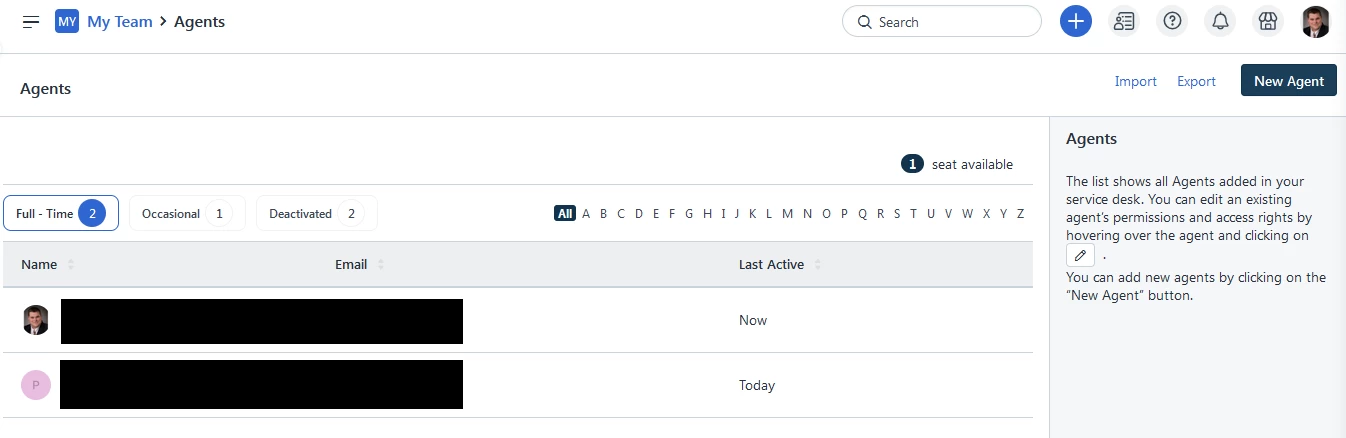Filter agents by letter P
The height and width of the screenshot is (438, 1346).
click(844, 213)
